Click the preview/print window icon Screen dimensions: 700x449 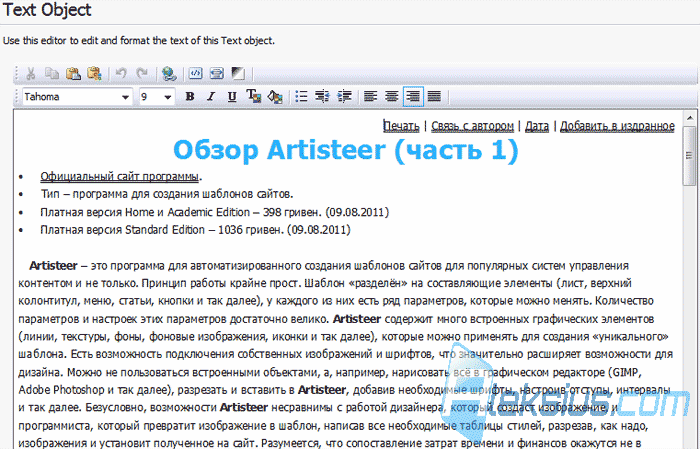[x=217, y=73]
